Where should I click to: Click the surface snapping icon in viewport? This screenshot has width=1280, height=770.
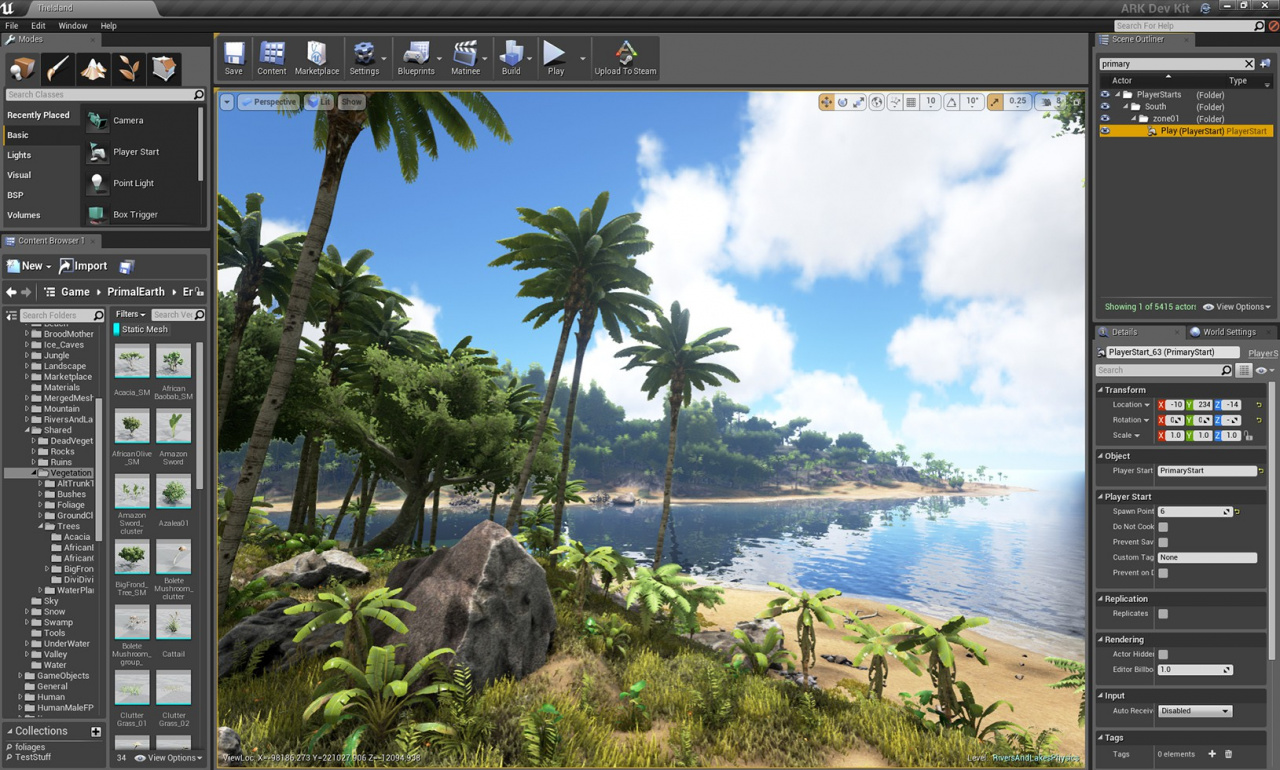click(895, 102)
